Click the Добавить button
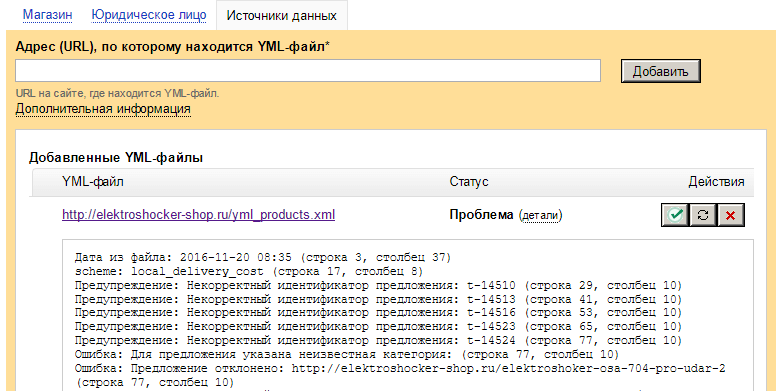This screenshot has width=780, height=391. [x=661, y=71]
